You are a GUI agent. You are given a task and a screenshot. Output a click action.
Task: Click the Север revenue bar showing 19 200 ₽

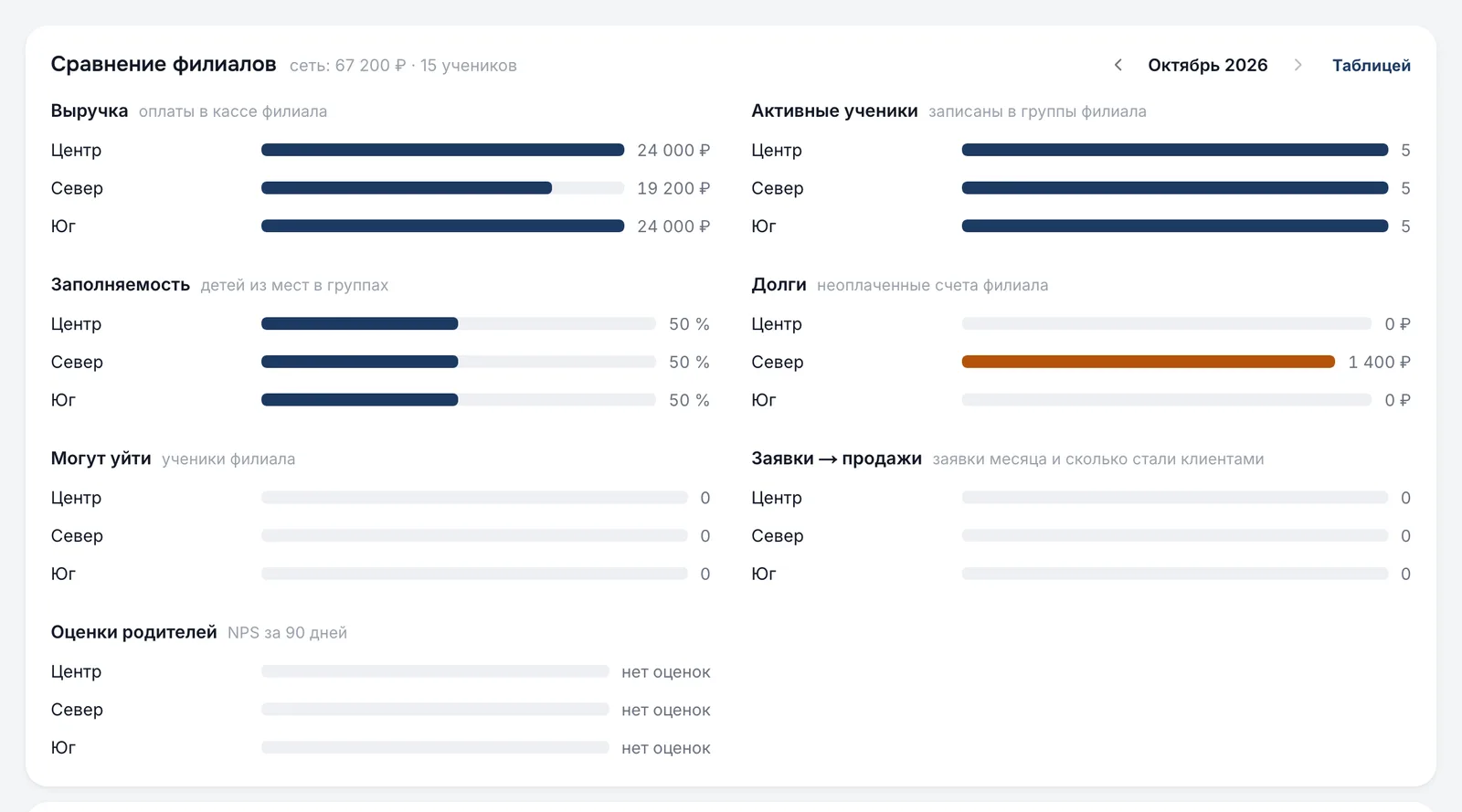click(x=442, y=188)
